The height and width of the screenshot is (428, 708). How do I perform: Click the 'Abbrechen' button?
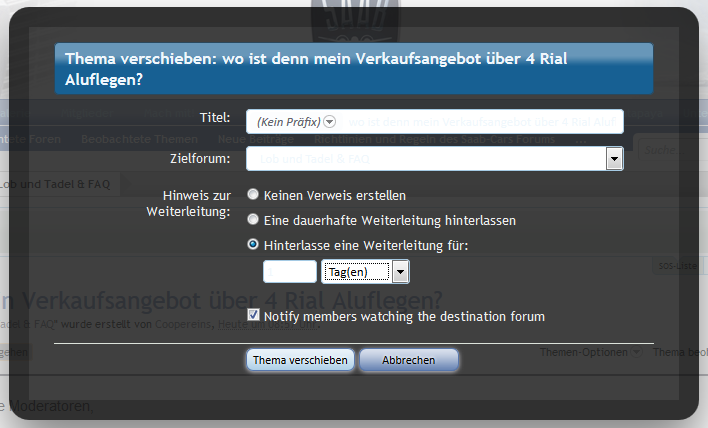click(x=409, y=360)
